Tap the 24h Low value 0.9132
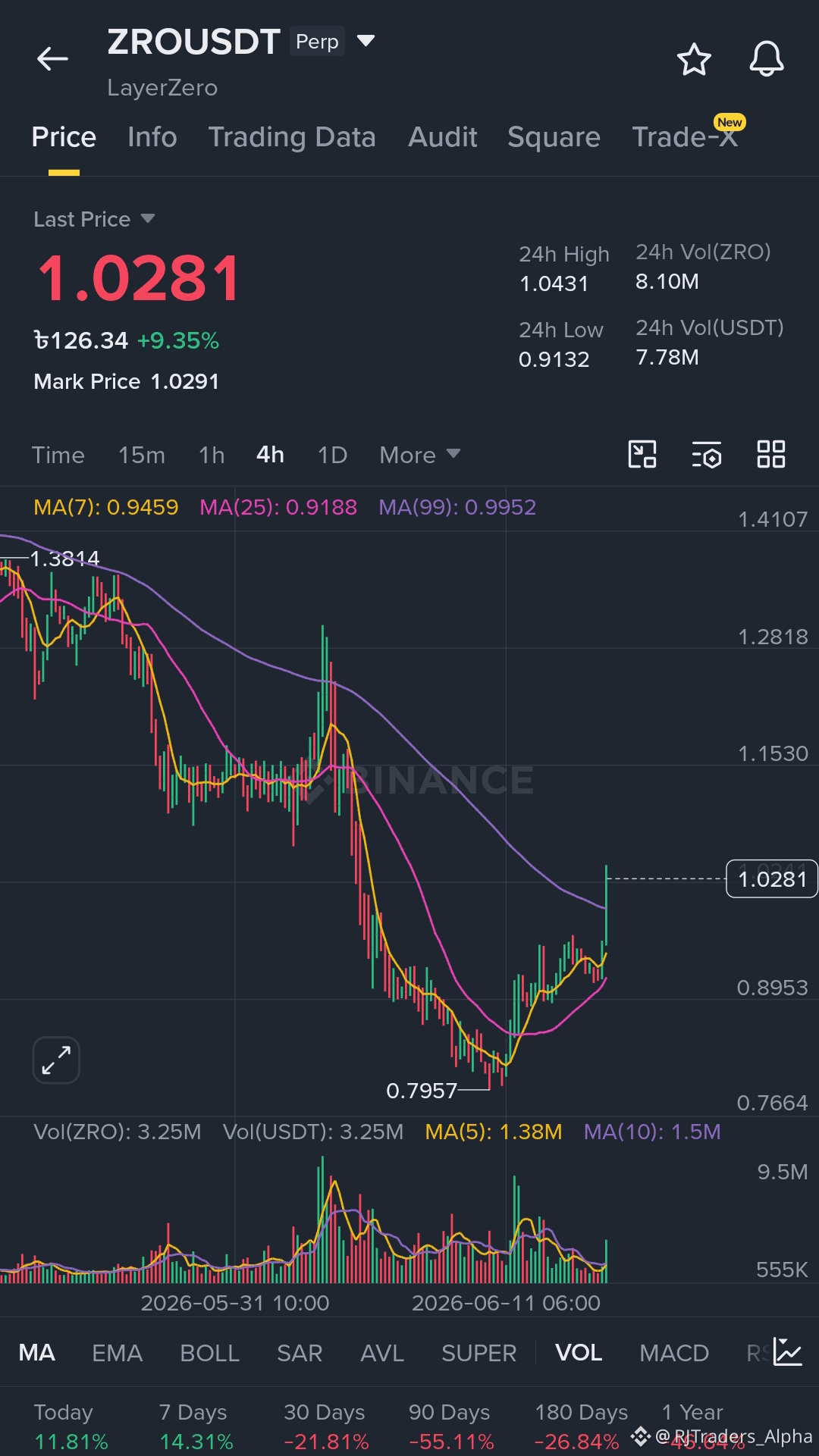Viewport: 819px width, 1456px height. click(x=554, y=359)
